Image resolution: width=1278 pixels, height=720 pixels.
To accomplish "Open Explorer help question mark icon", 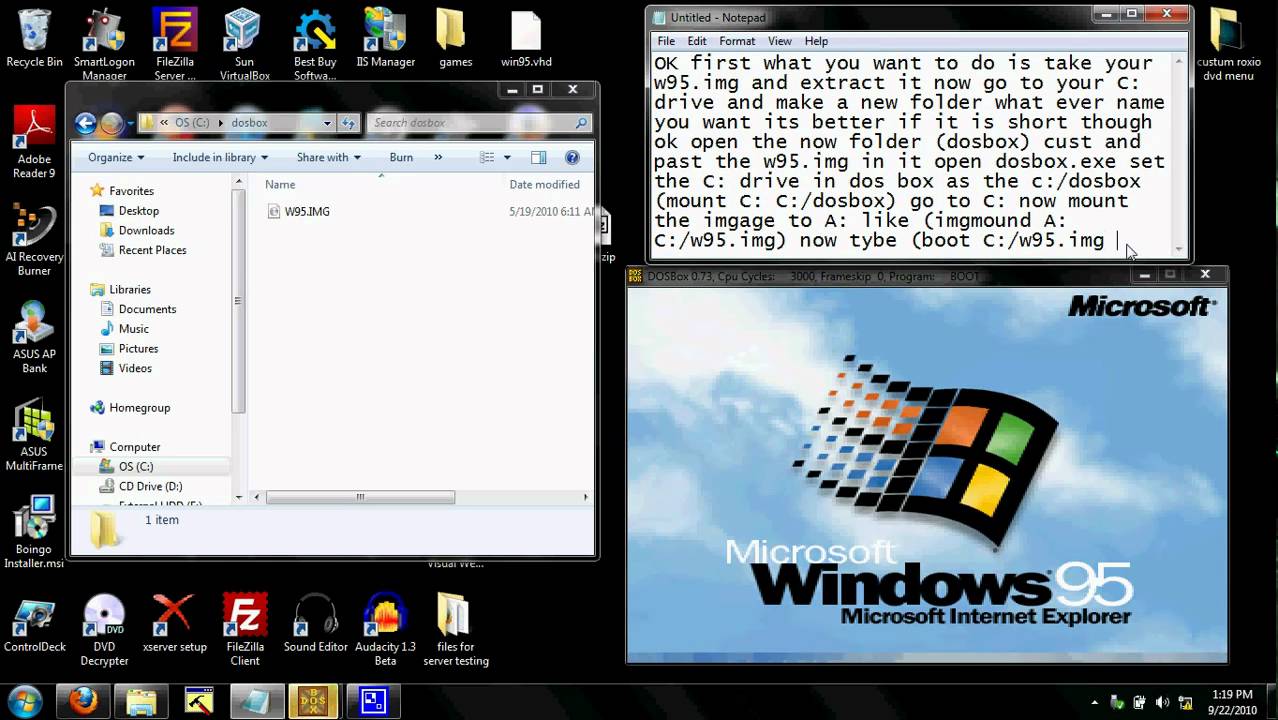I will point(572,157).
